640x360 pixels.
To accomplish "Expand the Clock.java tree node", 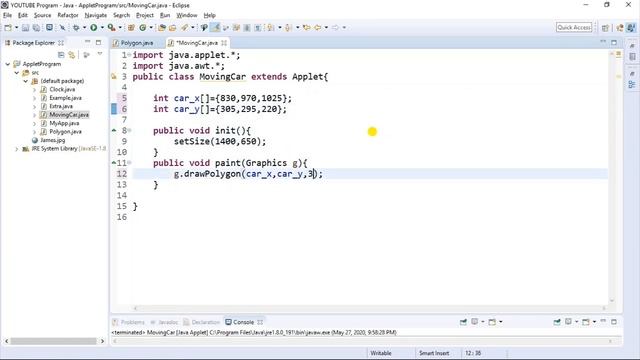I will 34,89.
